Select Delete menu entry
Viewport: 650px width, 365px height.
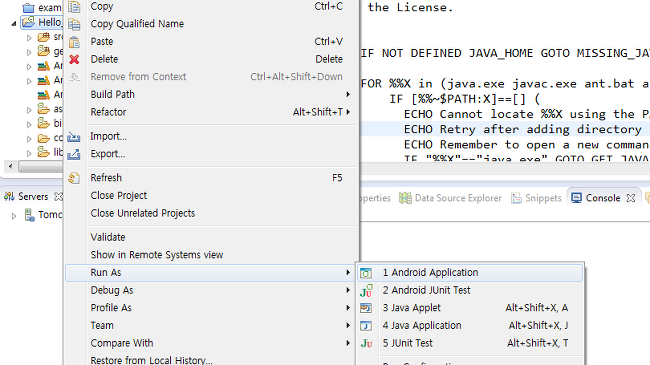click(212, 59)
